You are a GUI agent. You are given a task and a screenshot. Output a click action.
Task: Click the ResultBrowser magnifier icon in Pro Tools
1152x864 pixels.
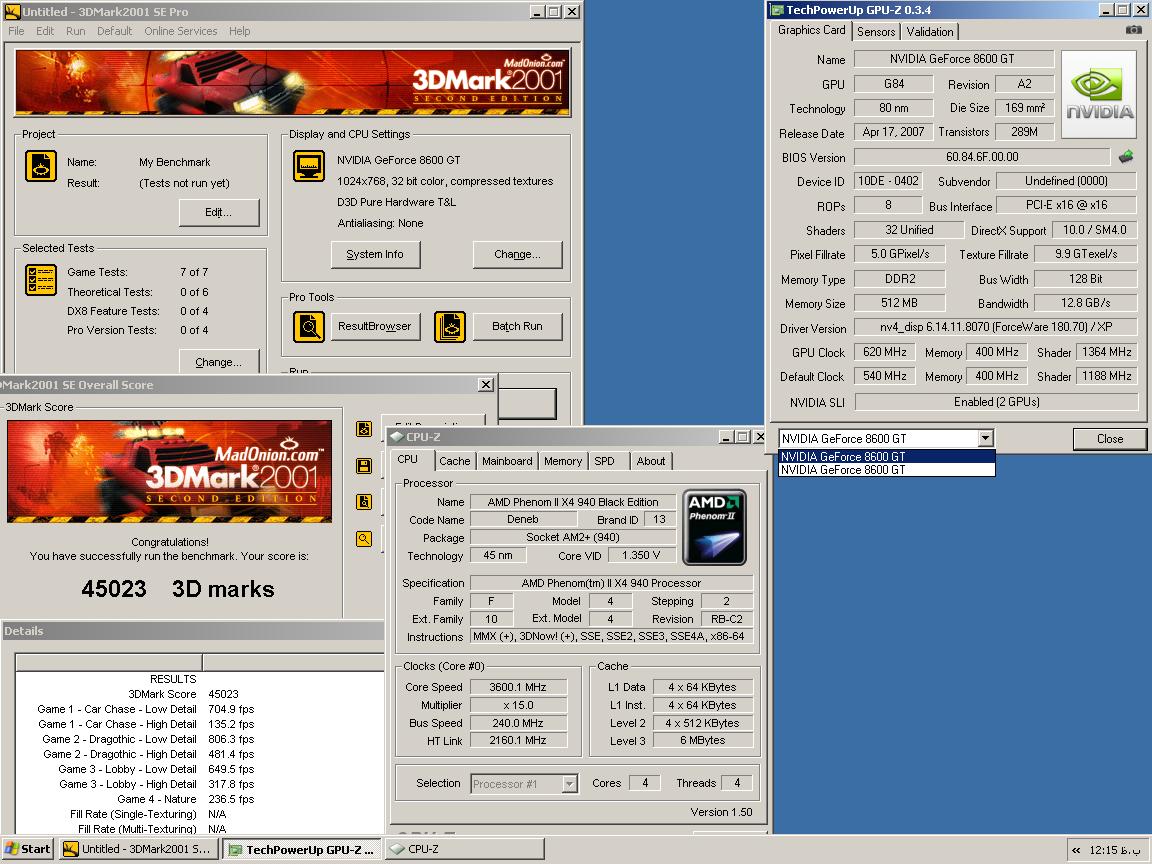point(309,326)
